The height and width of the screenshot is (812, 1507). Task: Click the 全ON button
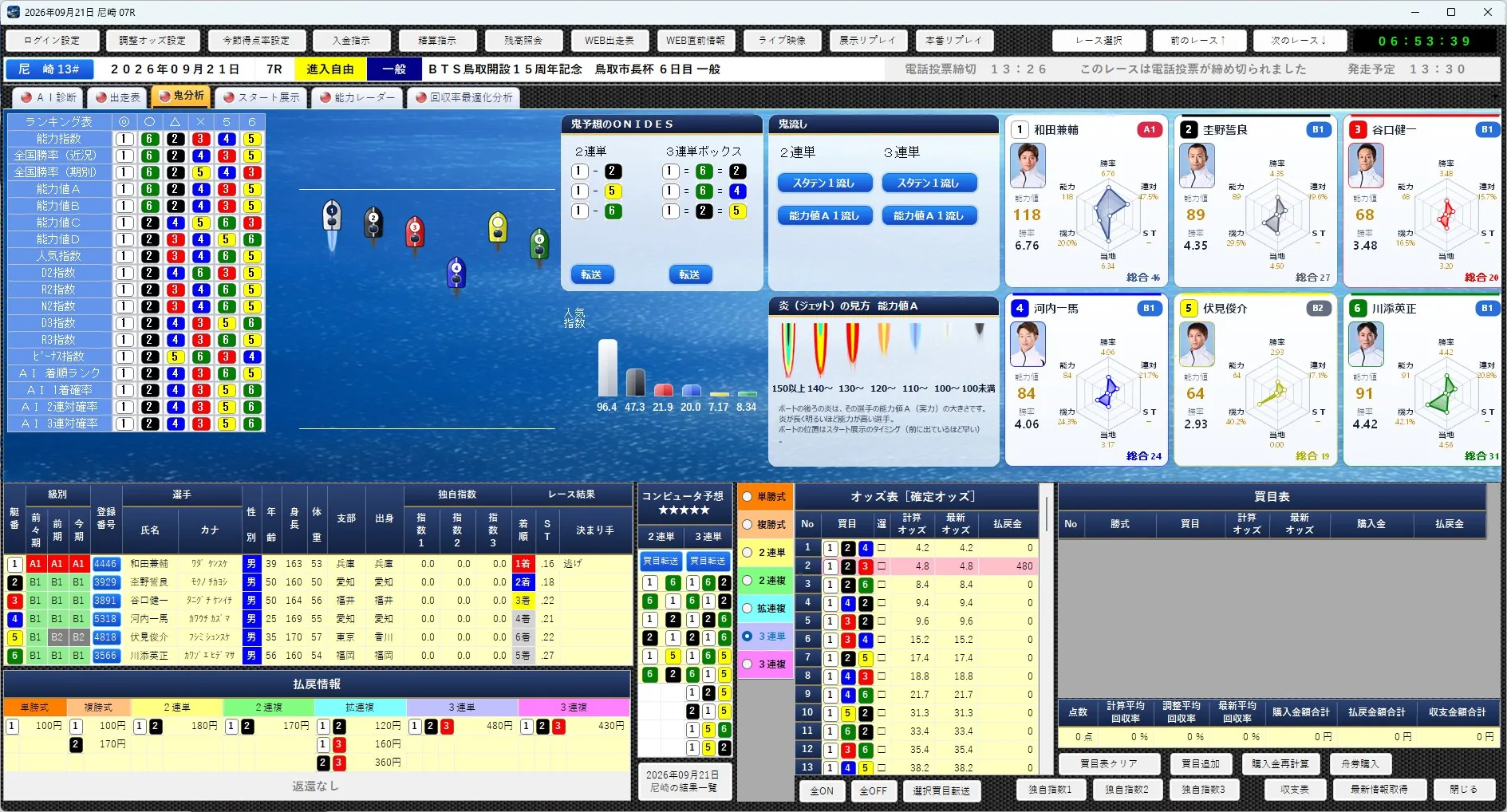tap(822, 790)
